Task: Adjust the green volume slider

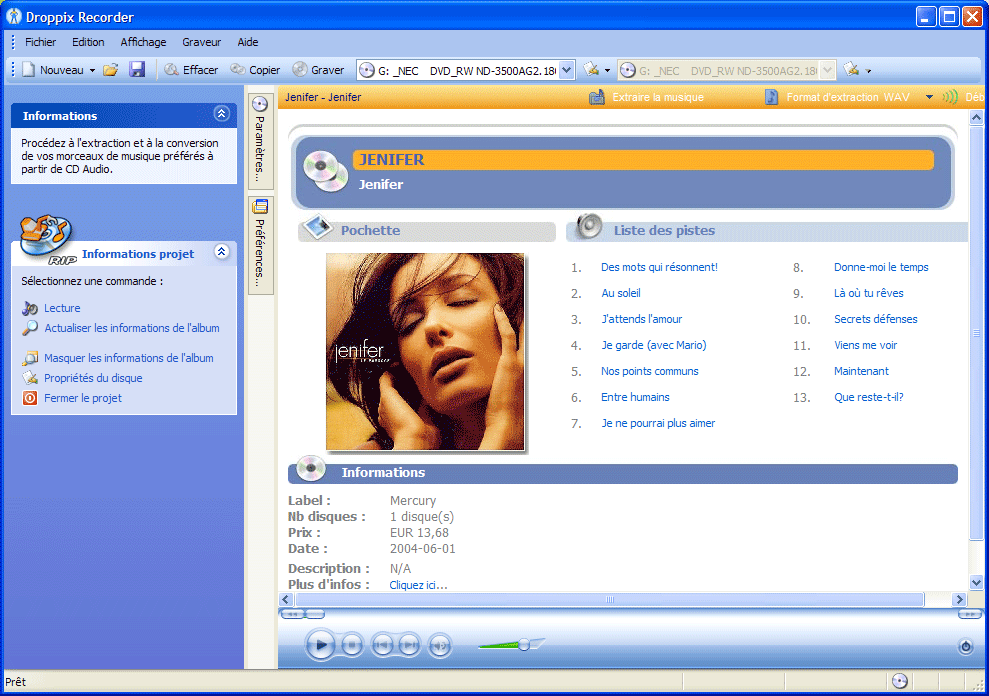Action: [523, 645]
